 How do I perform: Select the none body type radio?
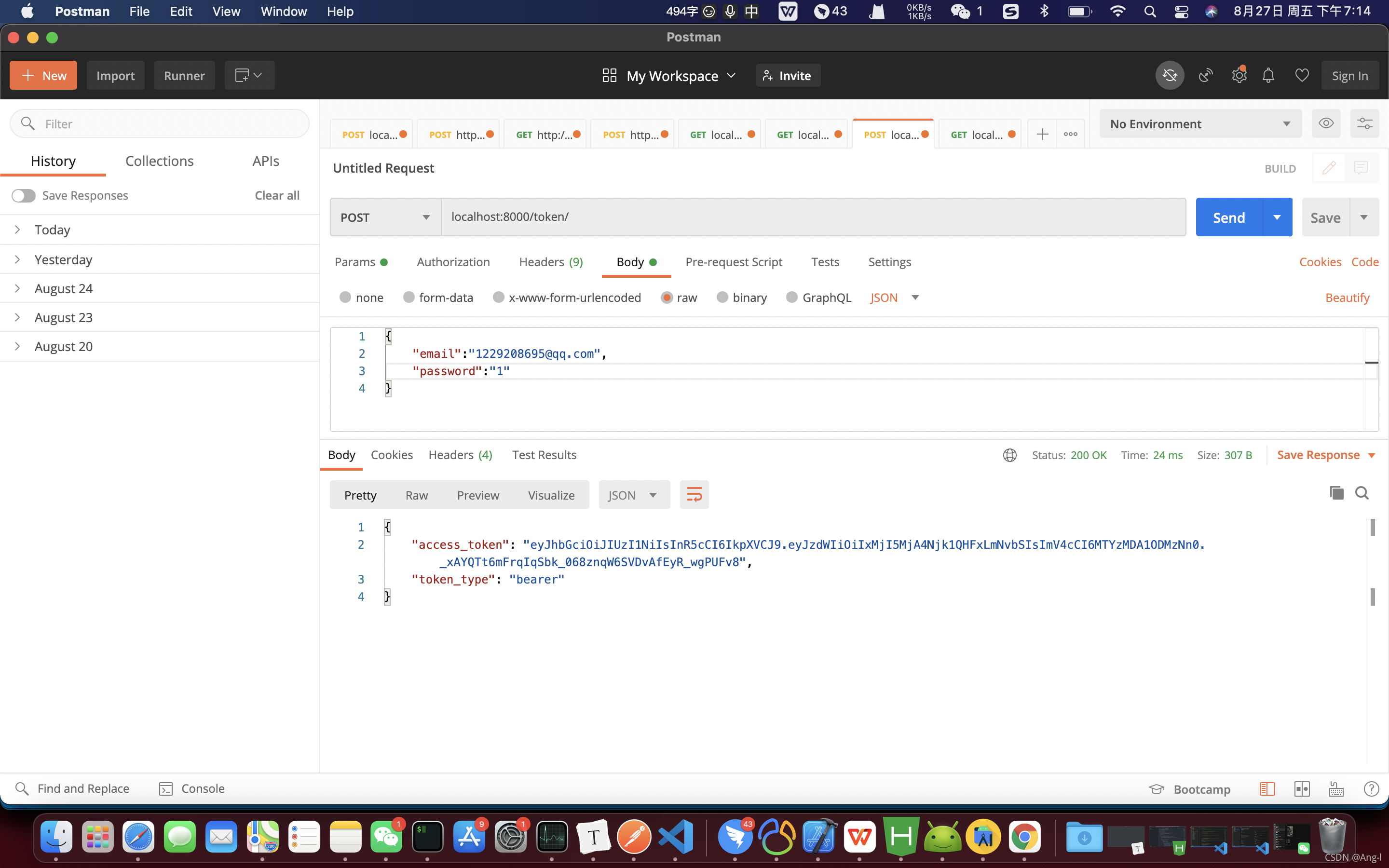(345, 298)
